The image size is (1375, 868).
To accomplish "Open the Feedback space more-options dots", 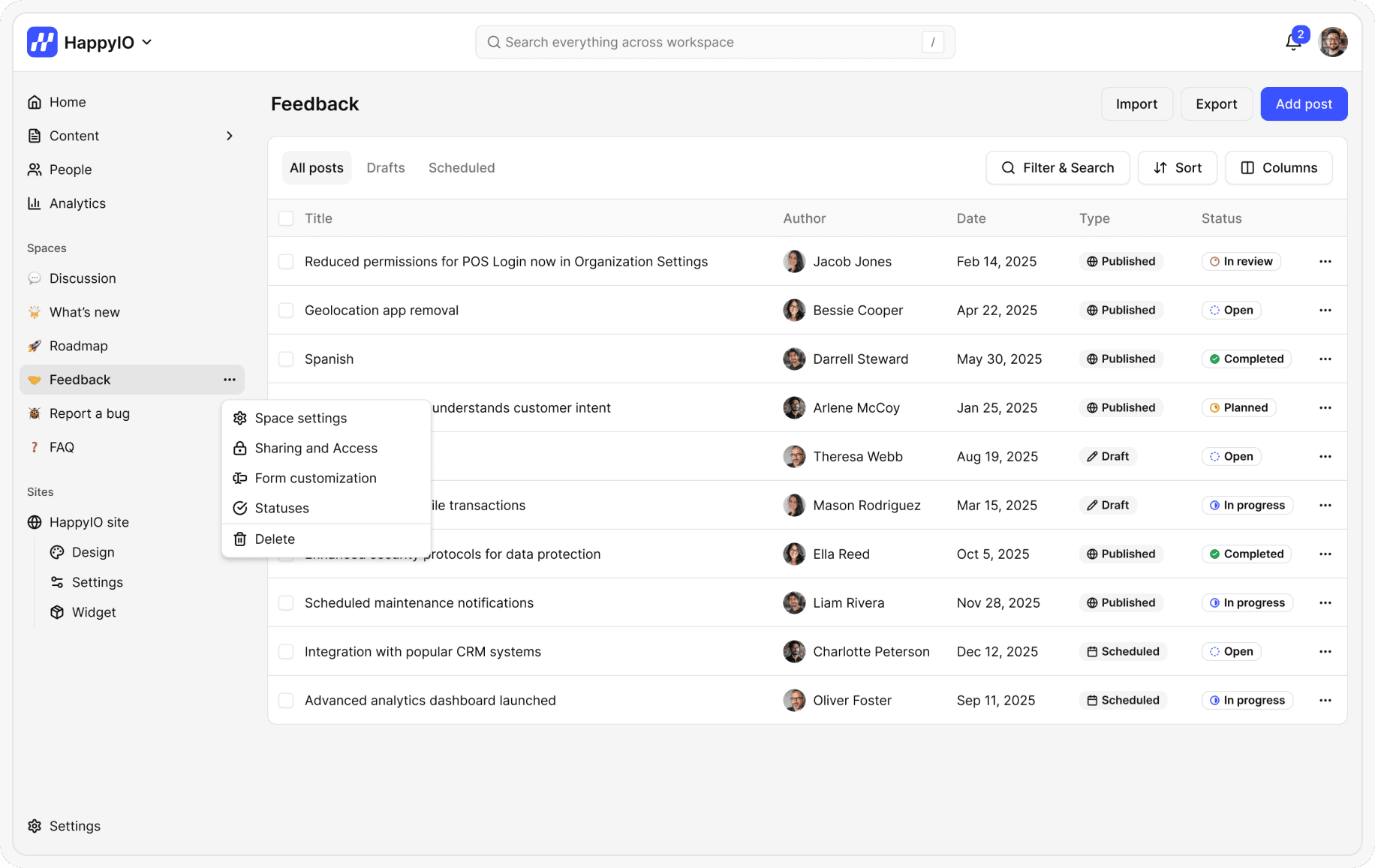I will pos(230,380).
